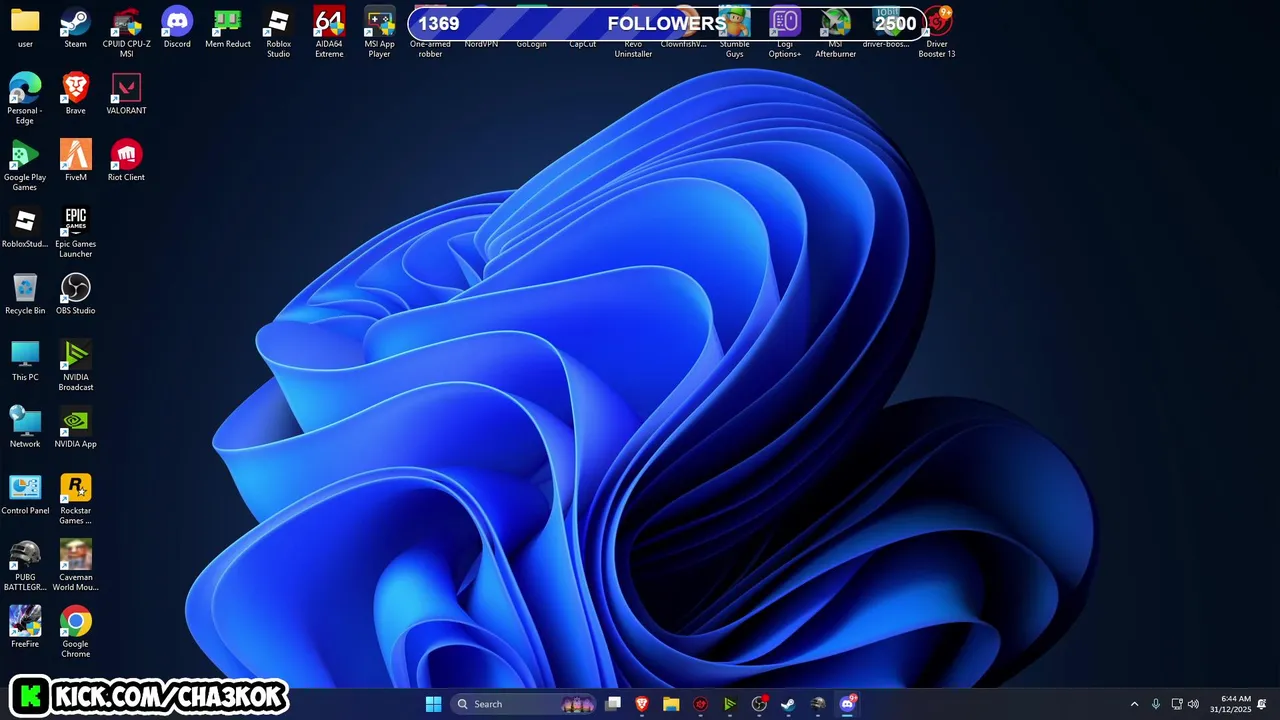
Task: Open Driver Booster 13 shortcut
Action: coord(937,21)
